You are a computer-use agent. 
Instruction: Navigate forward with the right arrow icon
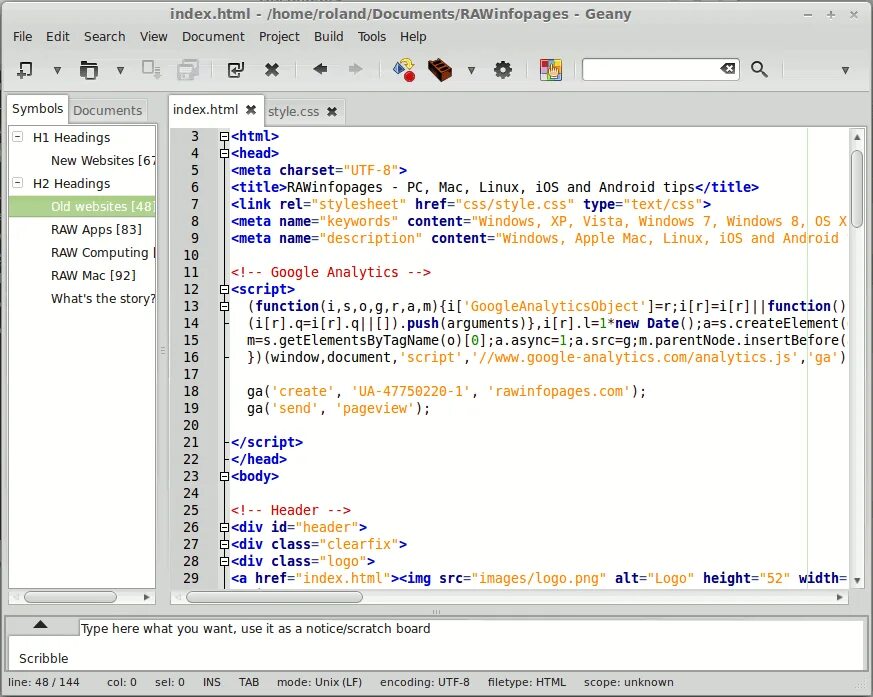(355, 70)
